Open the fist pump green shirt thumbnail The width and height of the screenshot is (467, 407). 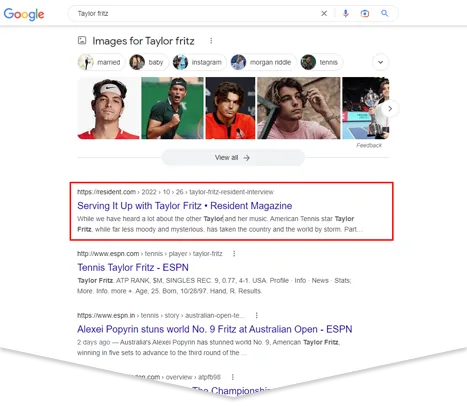[172, 108]
